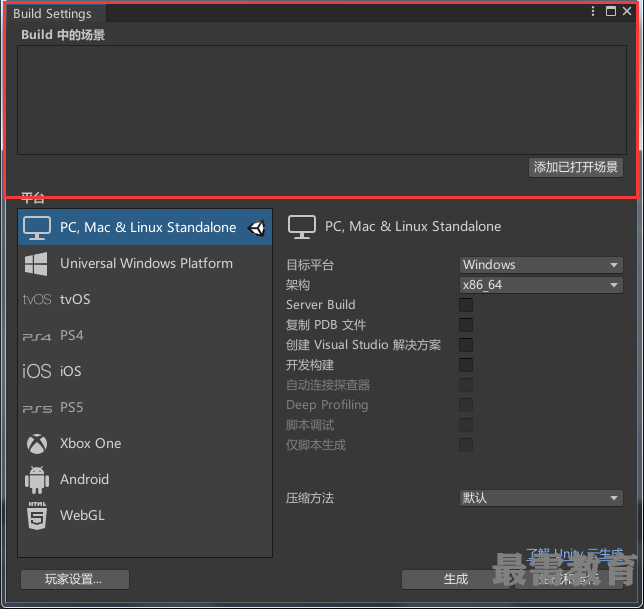This screenshot has height=609, width=644.
Task: Open the Build Settings kebab menu
Action: (x=593, y=11)
